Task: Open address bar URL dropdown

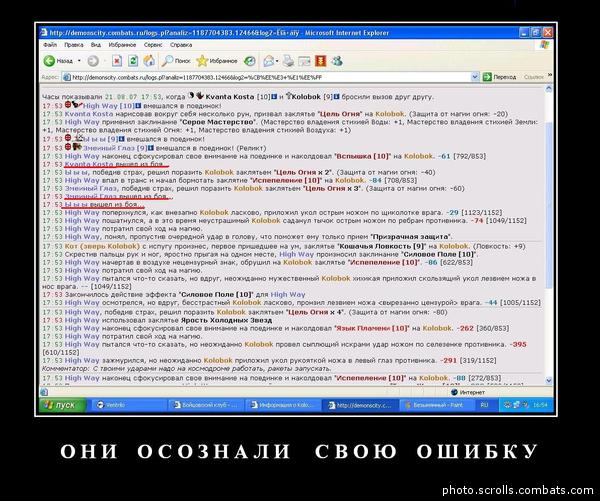Action: [x=475, y=77]
